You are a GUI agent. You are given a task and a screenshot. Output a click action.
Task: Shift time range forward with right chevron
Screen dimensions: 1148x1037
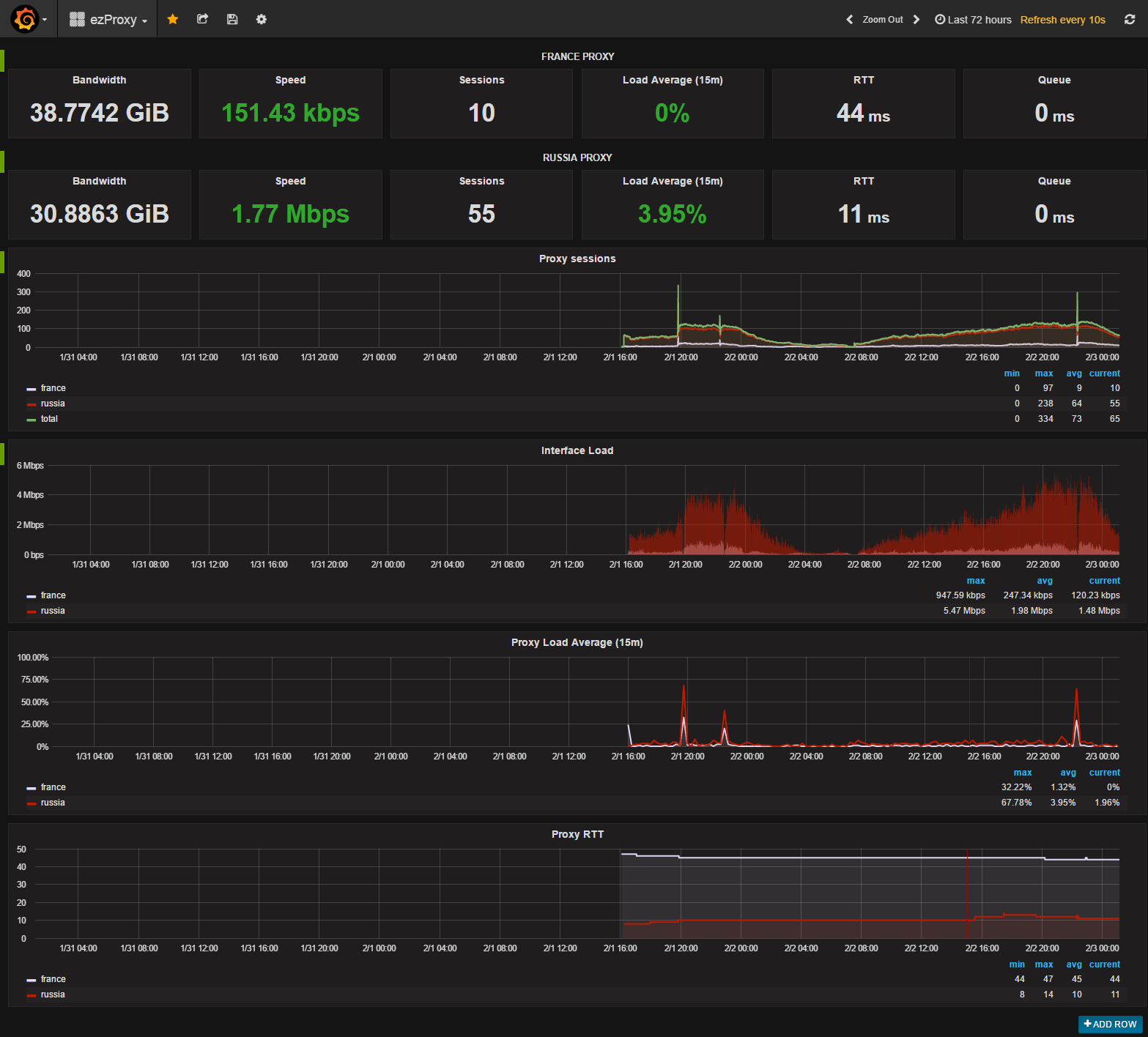916,20
